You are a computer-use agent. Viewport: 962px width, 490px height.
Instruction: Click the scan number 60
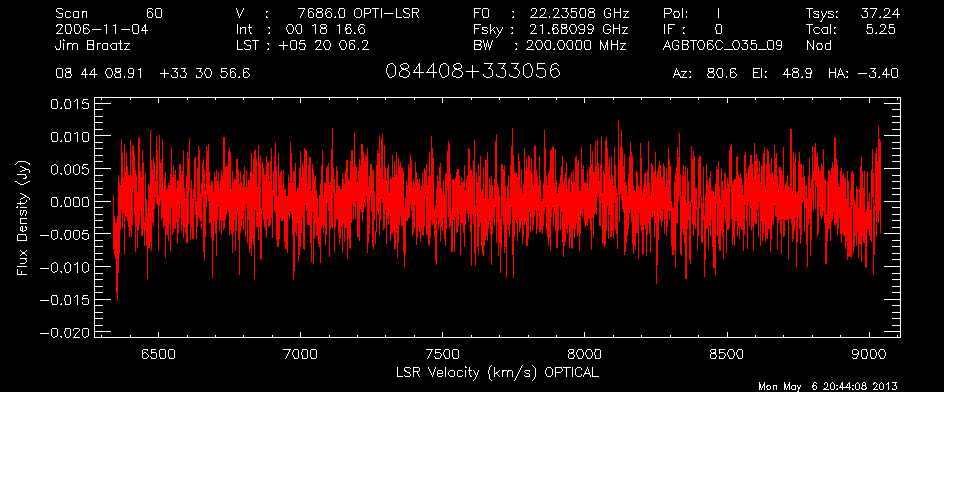155,13
